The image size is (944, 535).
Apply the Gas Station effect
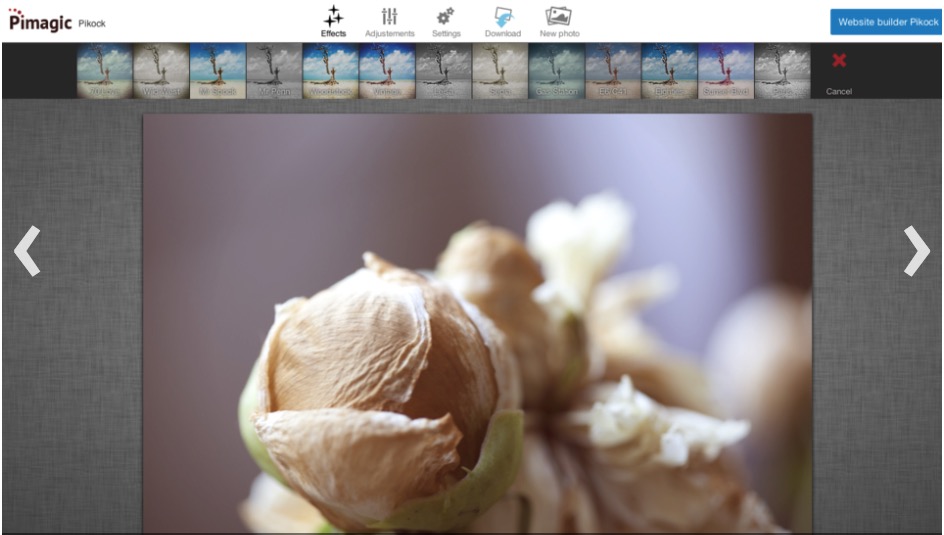[x=556, y=70]
